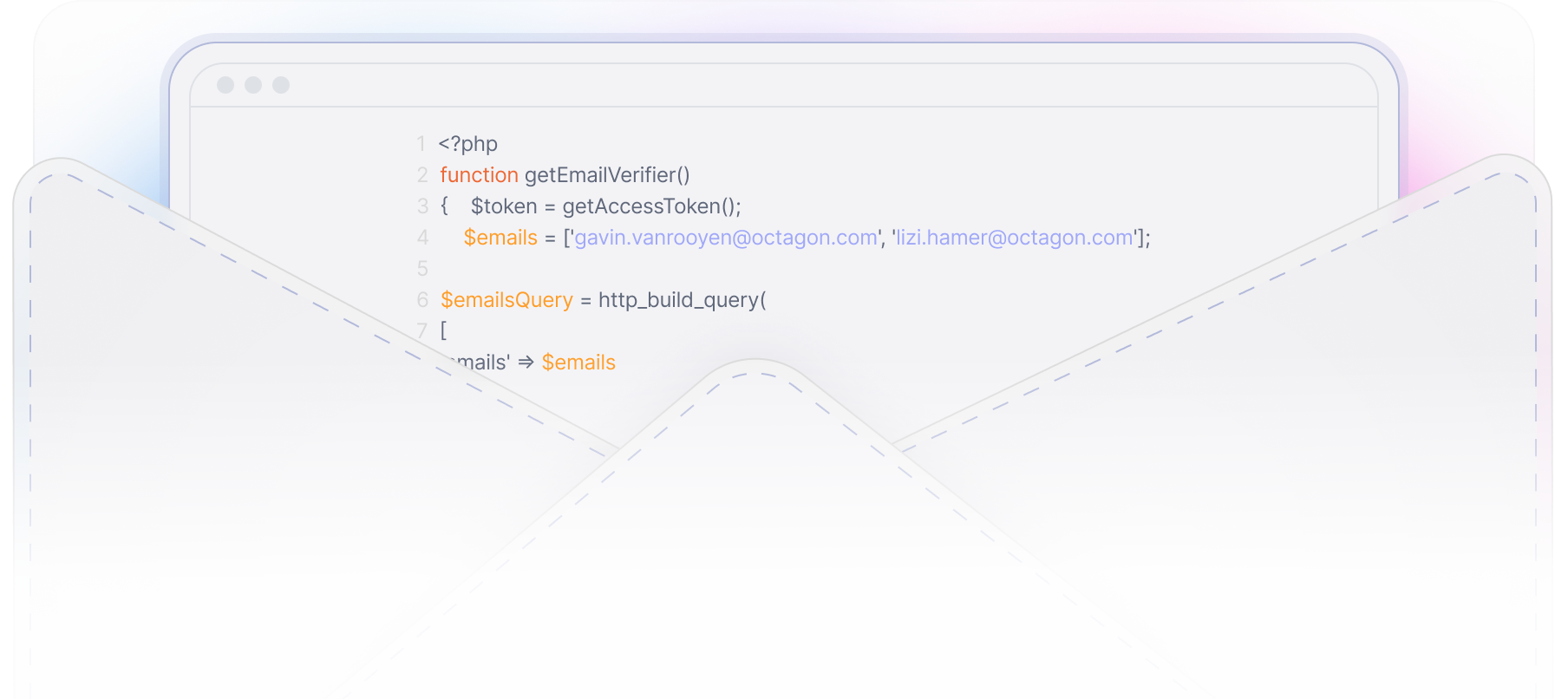Viewport: 1568px width, 699px height.
Task: Click the opening bracket on line 7
Action: click(x=443, y=330)
